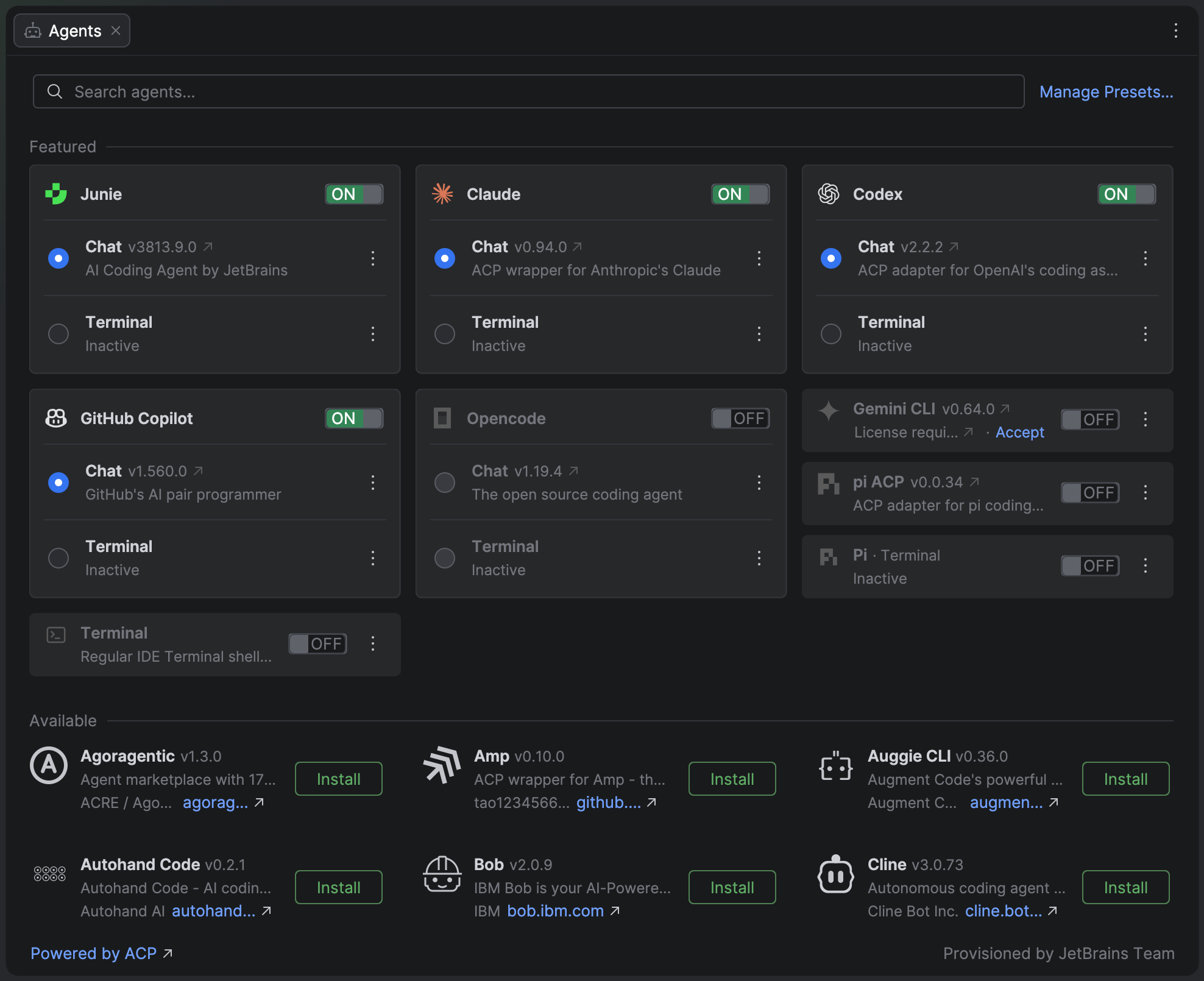This screenshot has height=981, width=1204.
Task: Select Codex Terminal radio button
Action: 831,334
